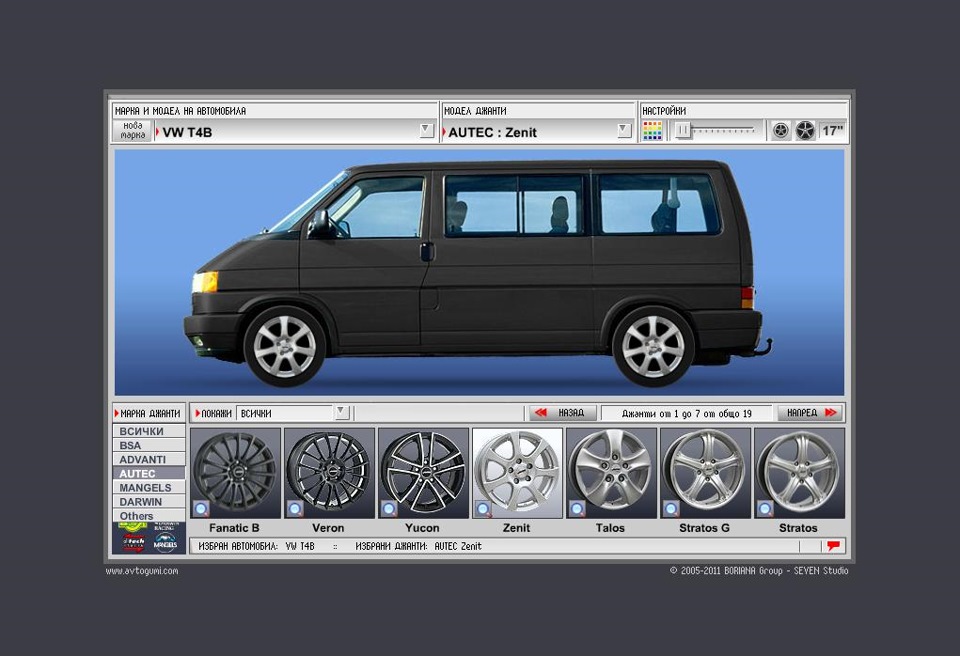Open the AUTEC : Zenit wheel model dropdown

coord(623,130)
